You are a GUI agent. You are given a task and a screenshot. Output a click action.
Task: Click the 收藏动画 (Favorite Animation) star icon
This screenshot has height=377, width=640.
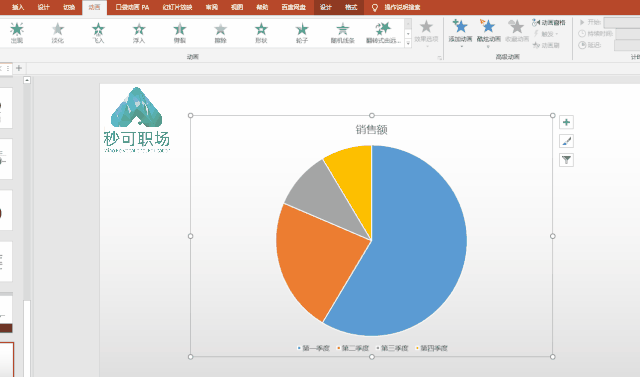517,31
